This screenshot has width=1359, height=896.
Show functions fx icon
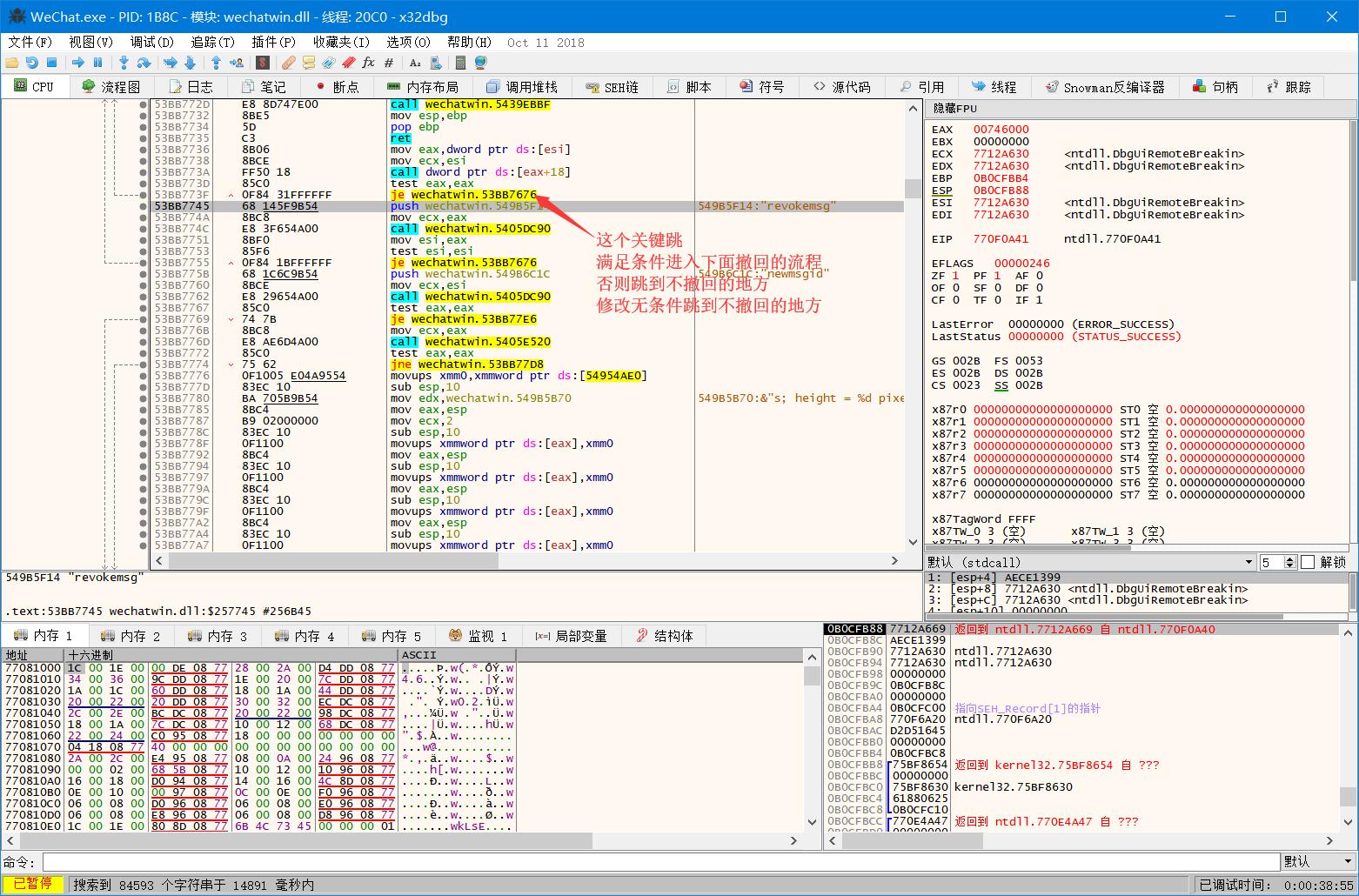pyautogui.click(x=368, y=63)
